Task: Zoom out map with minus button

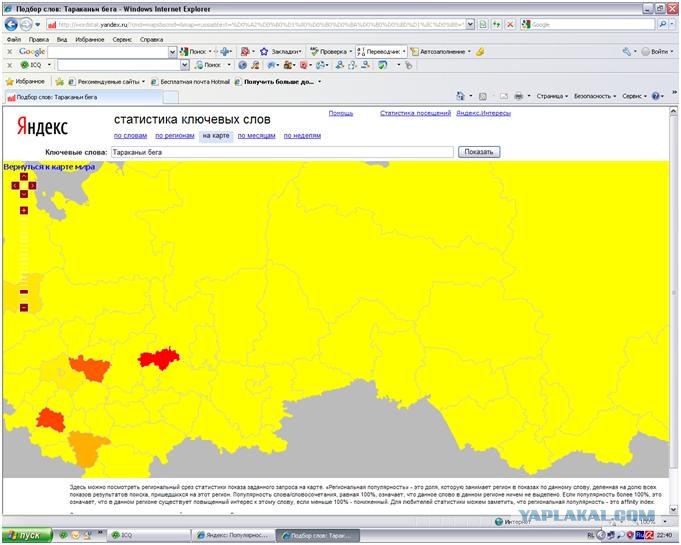Action: pos(24,308)
